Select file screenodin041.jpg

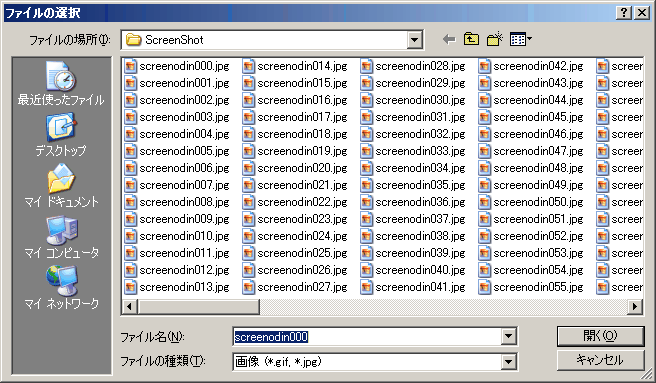[413, 287]
